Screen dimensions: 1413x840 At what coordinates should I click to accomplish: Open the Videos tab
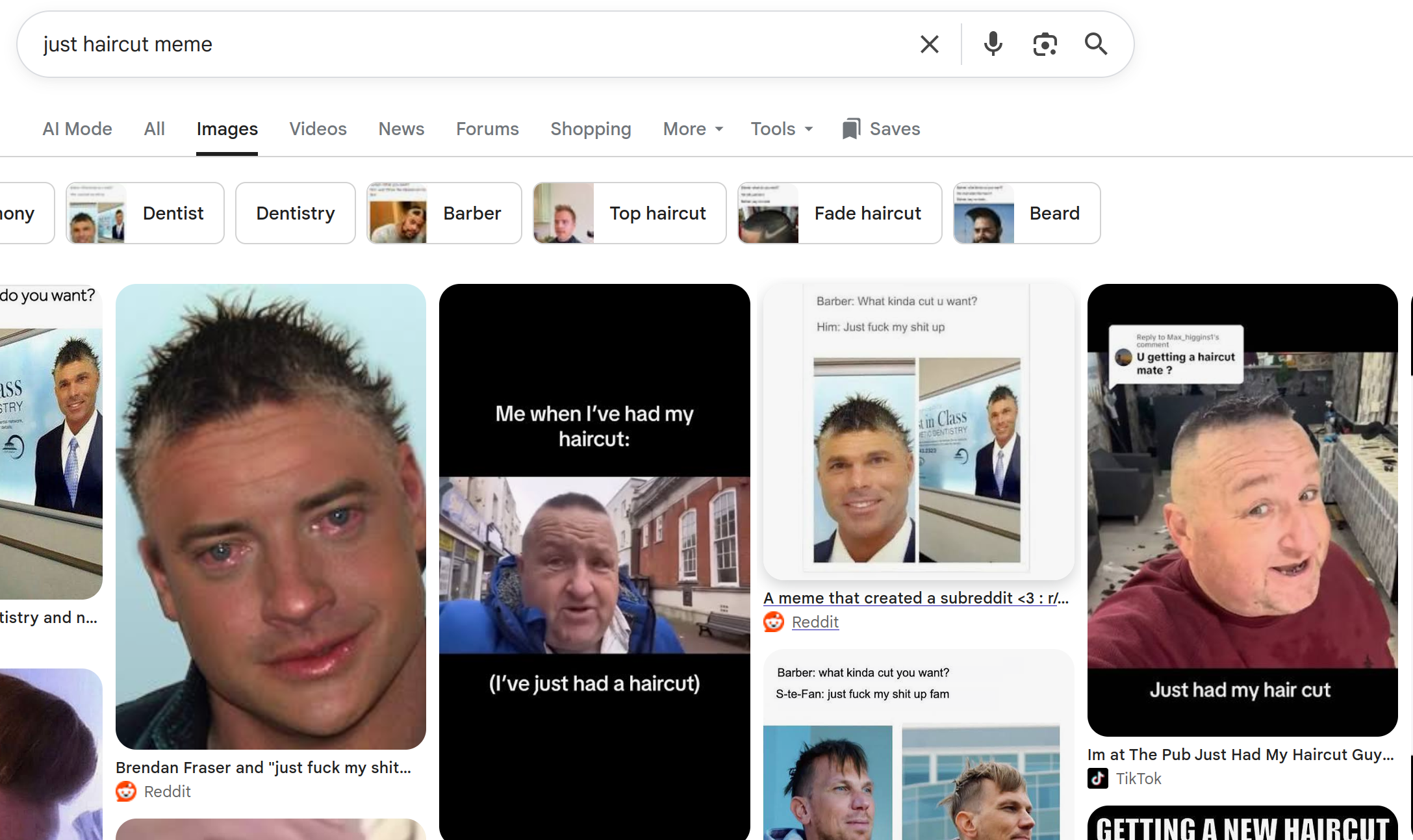coord(318,129)
